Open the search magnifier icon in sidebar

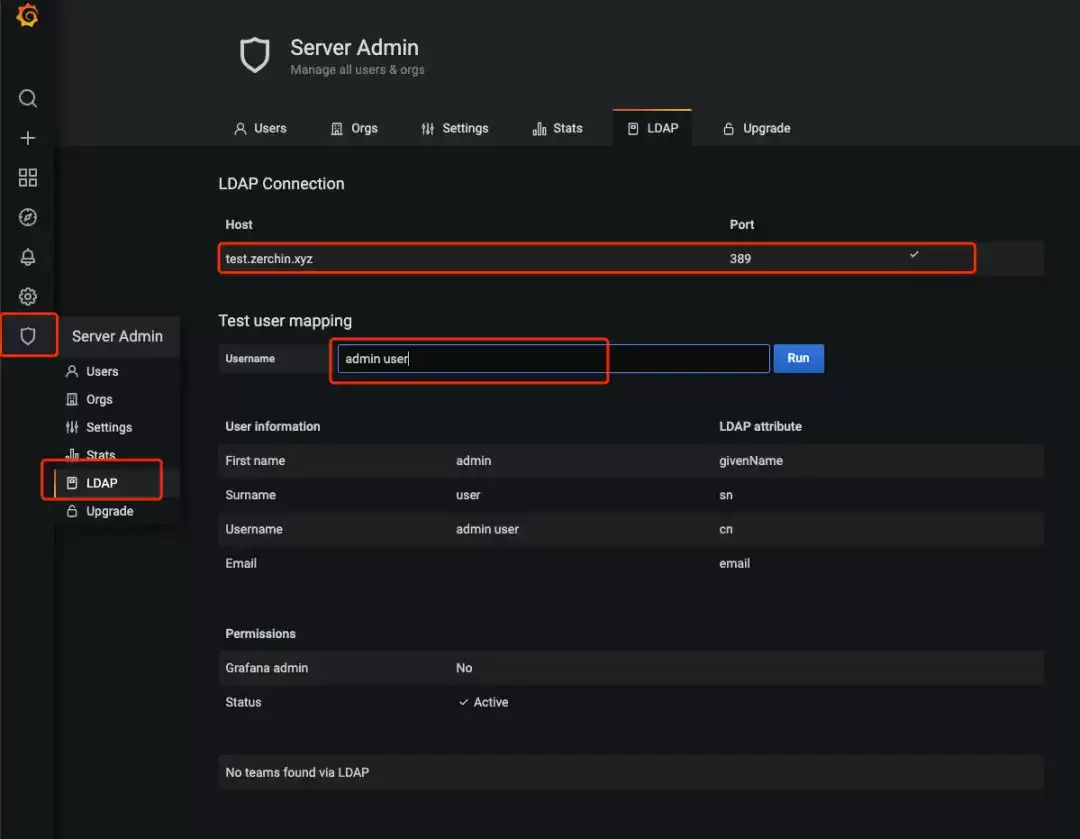click(x=28, y=99)
